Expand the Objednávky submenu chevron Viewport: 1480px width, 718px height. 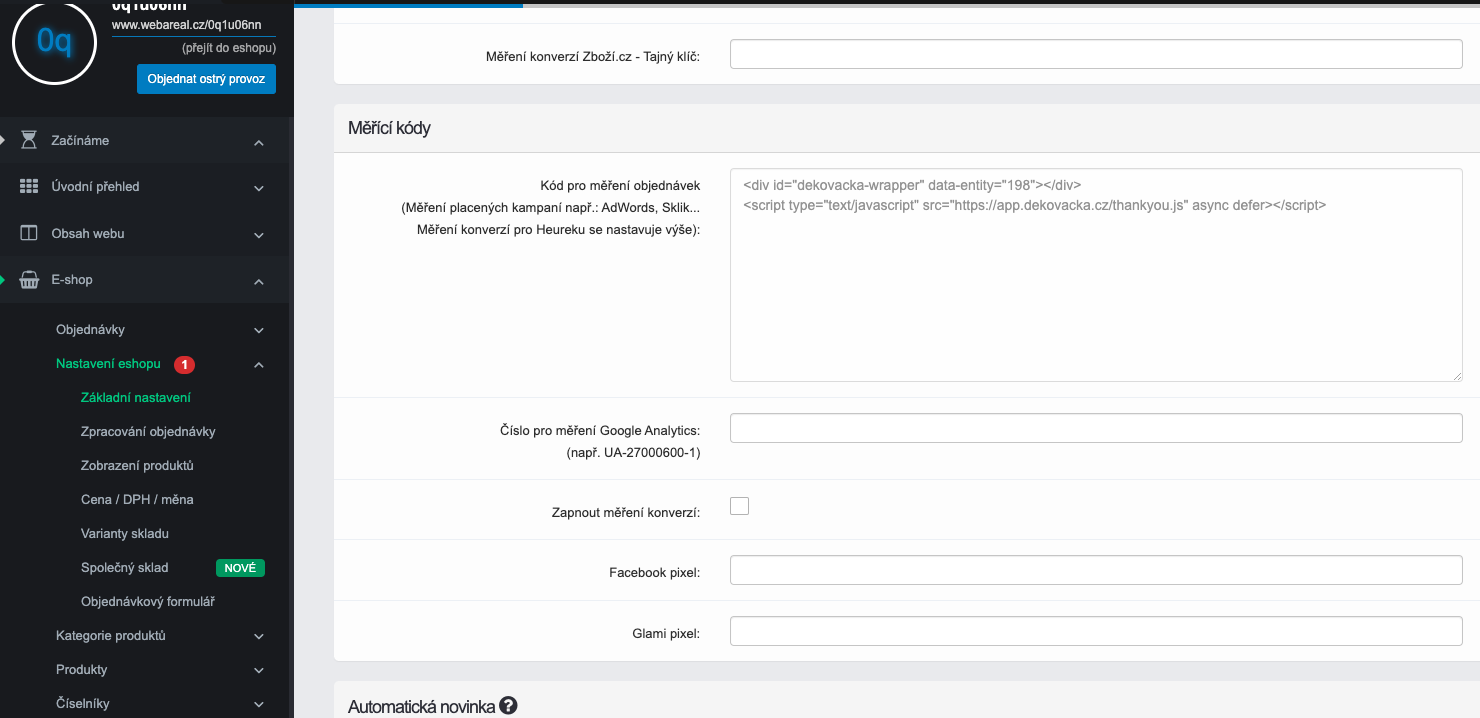coord(259,331)
